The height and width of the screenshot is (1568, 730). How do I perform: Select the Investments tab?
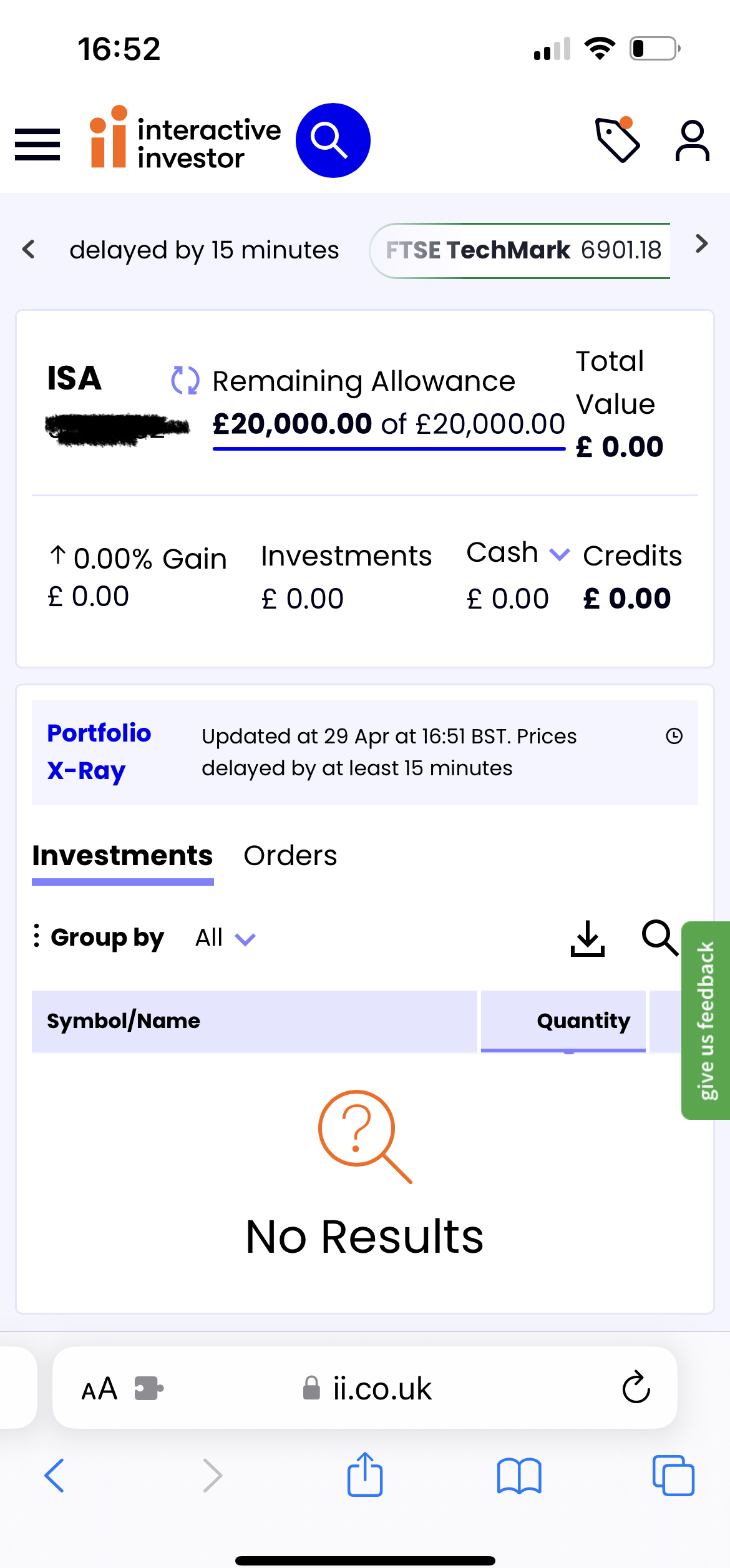(122, 856)
